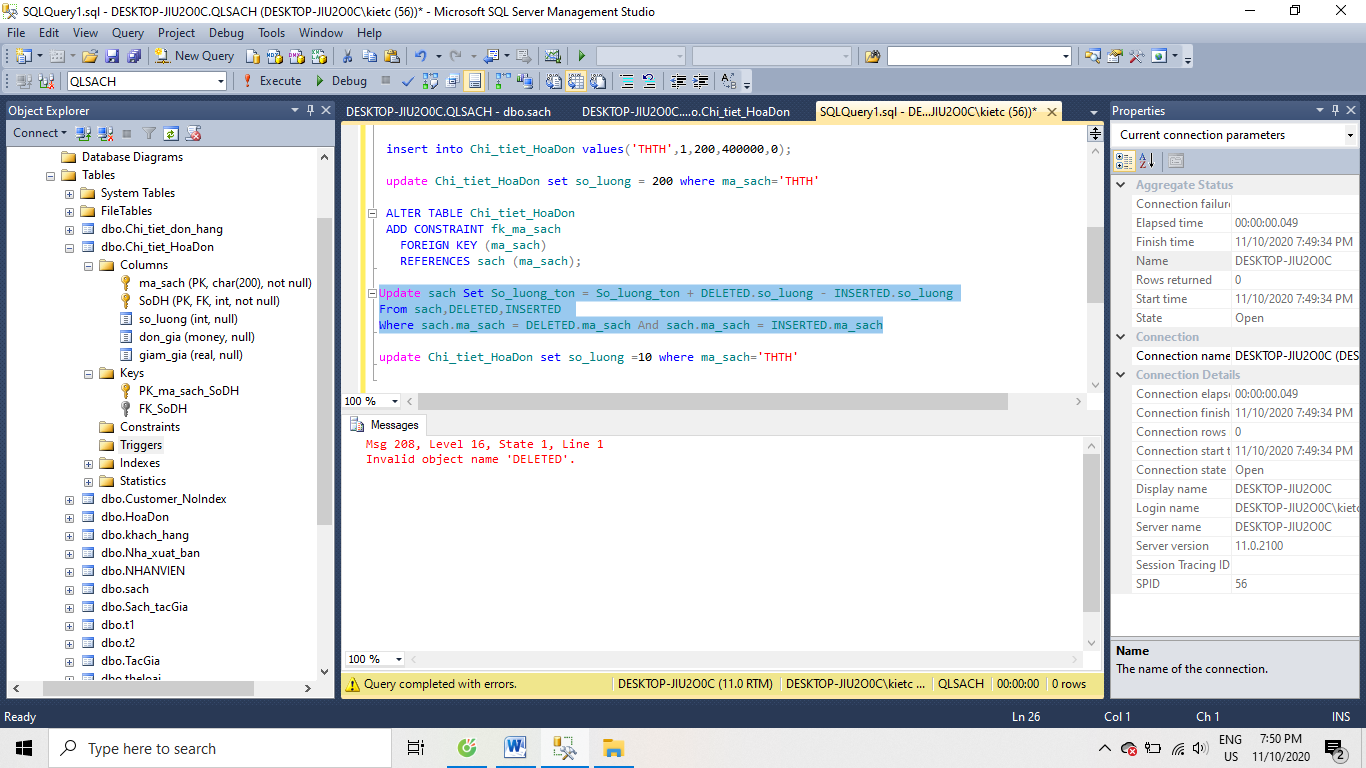Image resolution: width=1366 pixels, height=768 pixels.
Task: Expand the dbo.HoaDon table node
Action: click(69, 517)
